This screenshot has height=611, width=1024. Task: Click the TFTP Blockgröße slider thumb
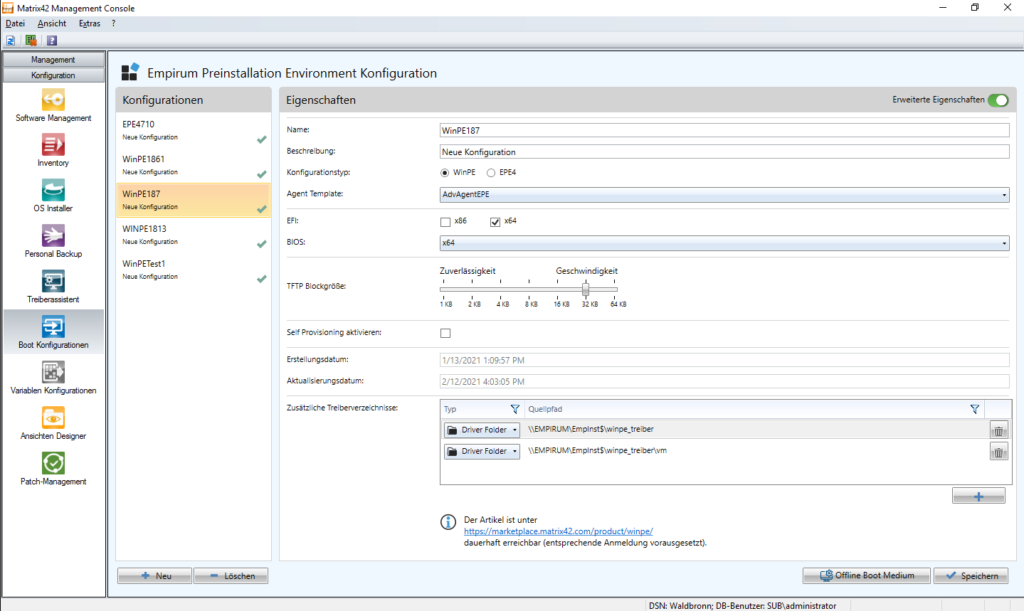pyautogui.click(x=586, y=289)
